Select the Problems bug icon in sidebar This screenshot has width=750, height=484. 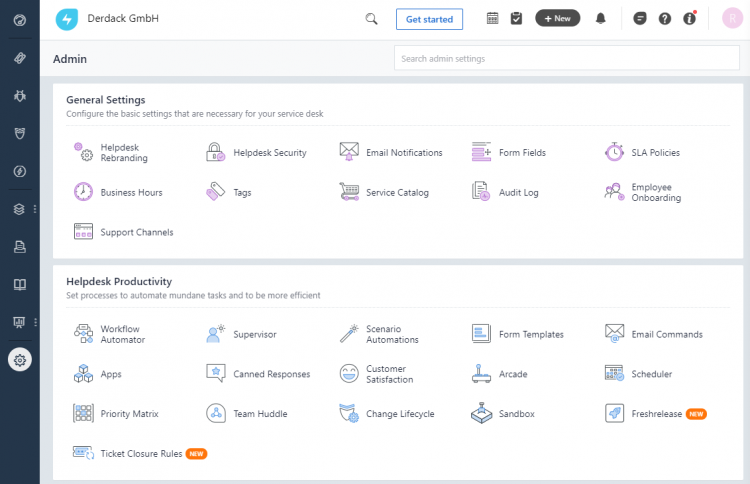(20, 96)
